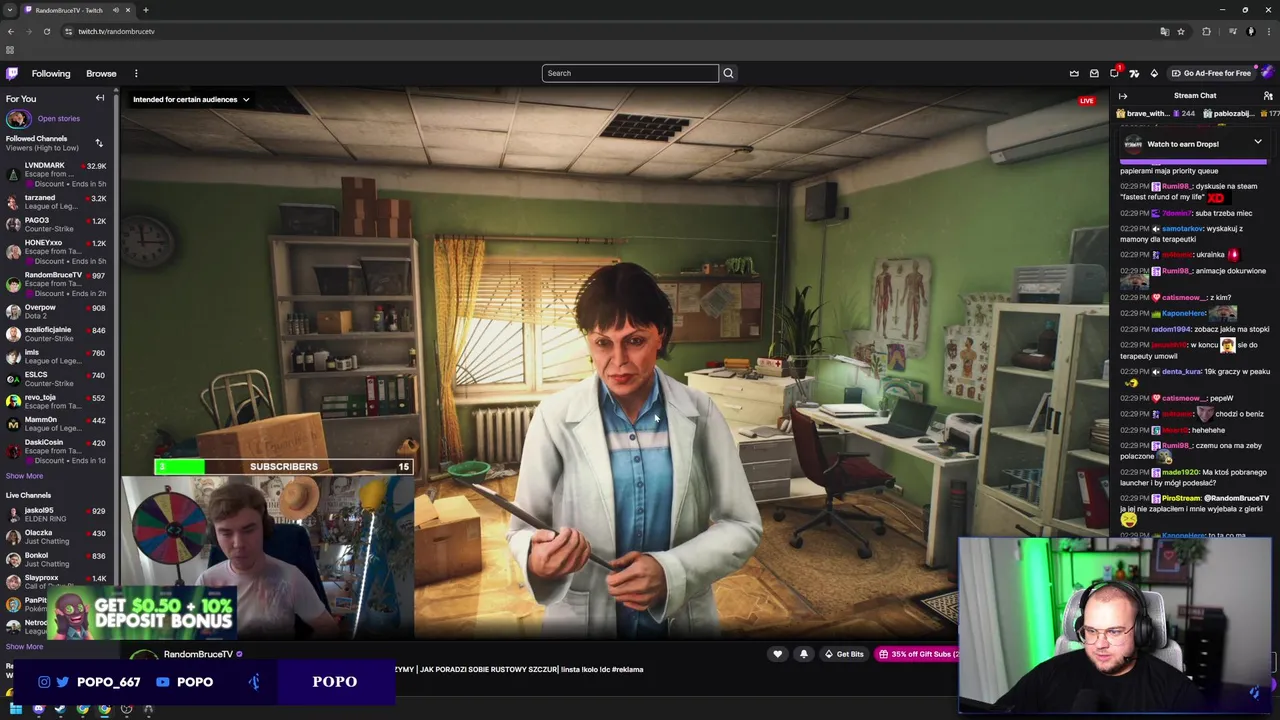Screen dimensions: 1280x720
Task: Open a new browser tab
Action: [145, 10]
